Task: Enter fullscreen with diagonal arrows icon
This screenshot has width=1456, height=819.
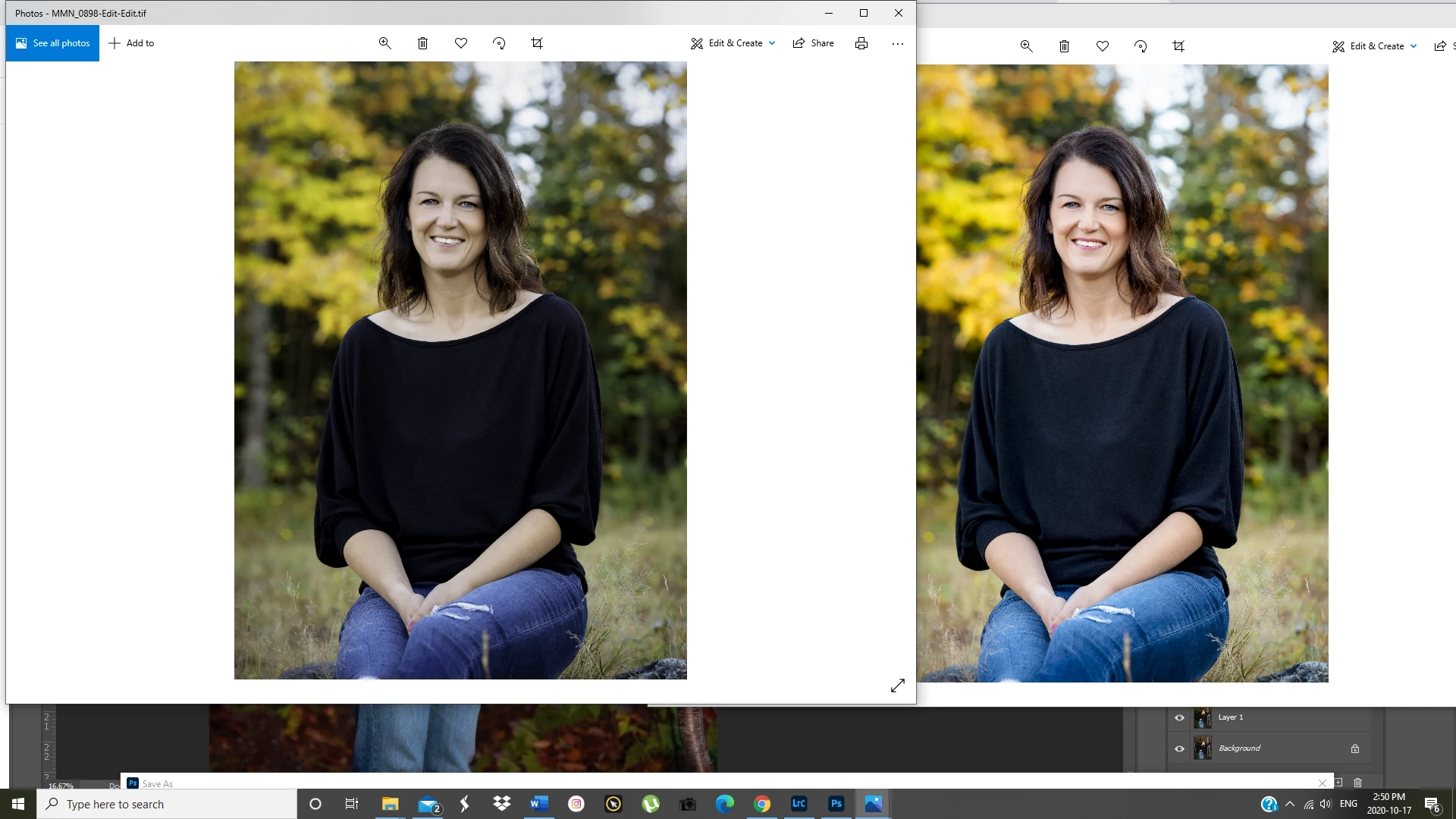Action: (898, 686)
